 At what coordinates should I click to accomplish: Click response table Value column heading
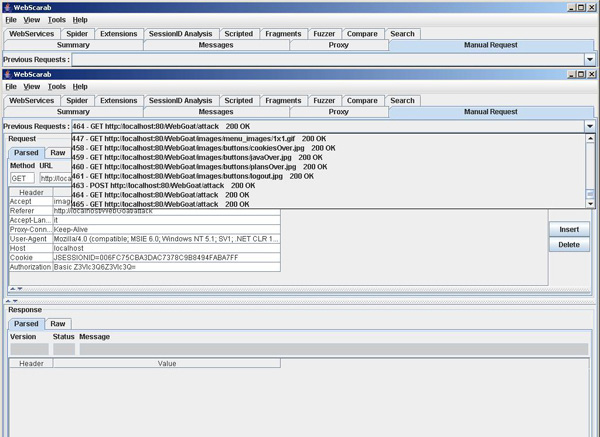[167, 364]
